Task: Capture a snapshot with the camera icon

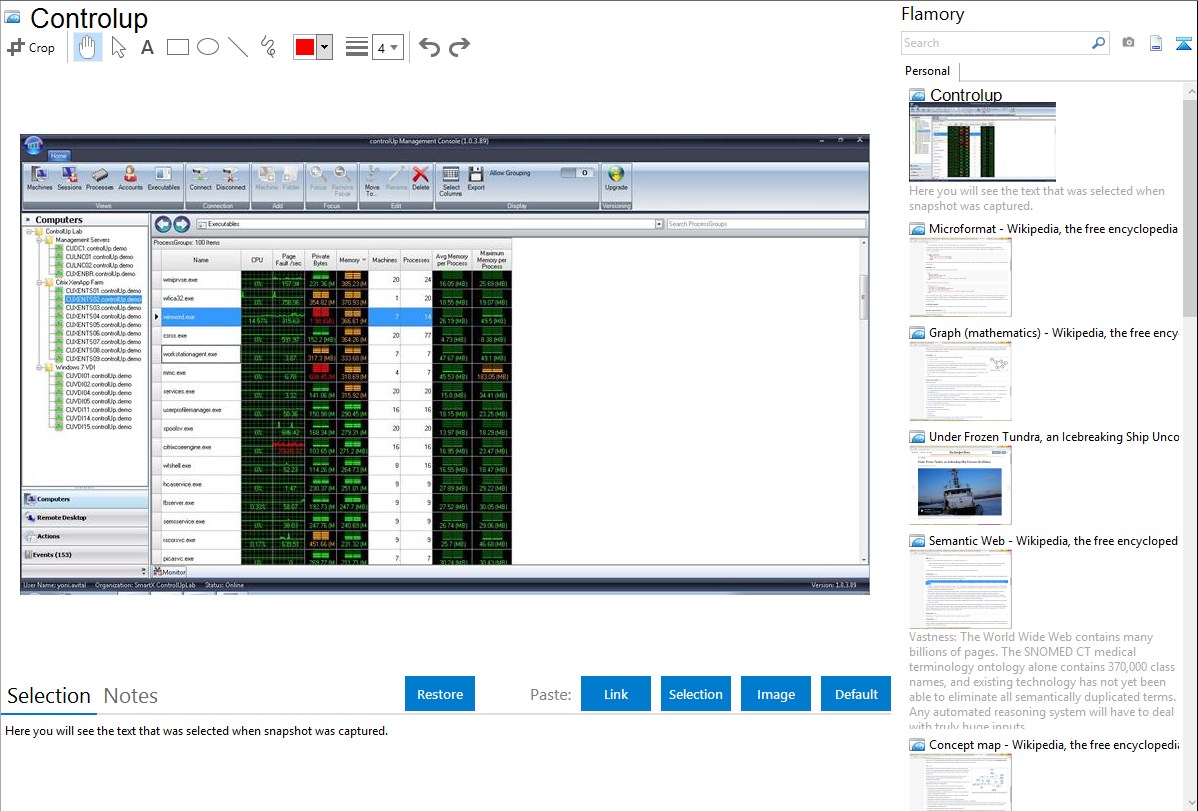Action: [1128, 43]
